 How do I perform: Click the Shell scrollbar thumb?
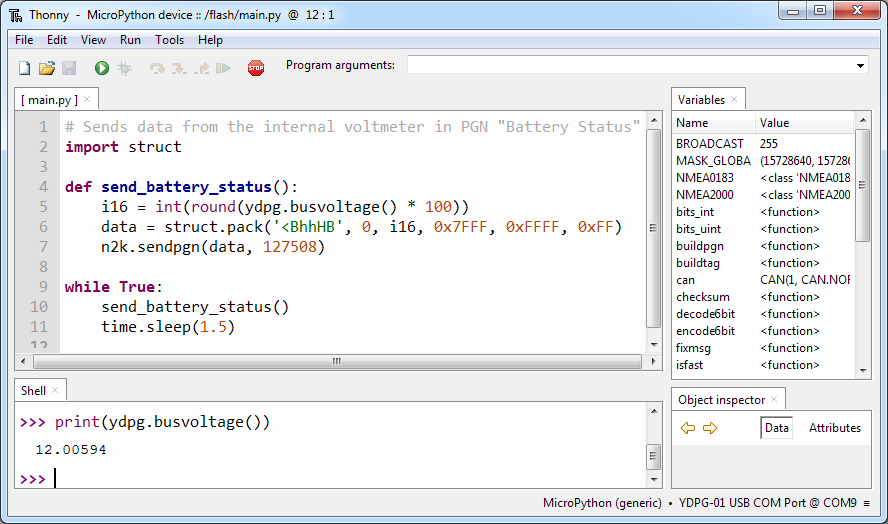point(654,456)
